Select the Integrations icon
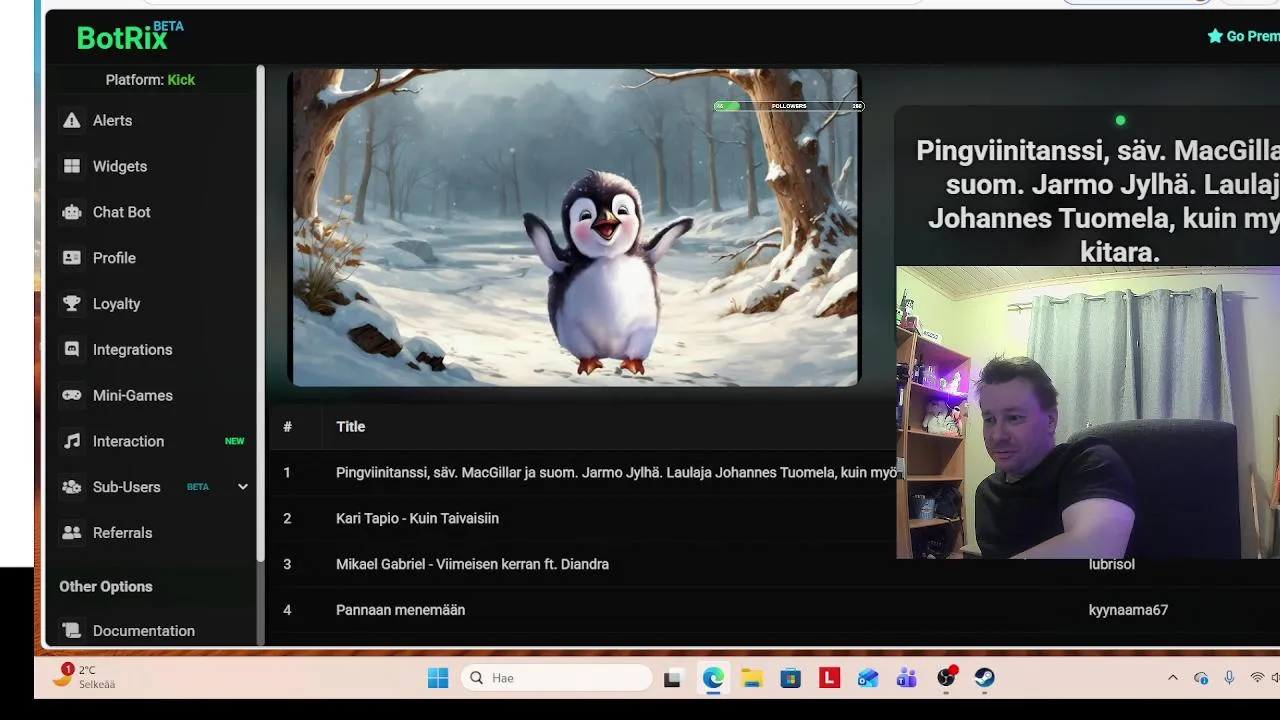 point(72,350)
